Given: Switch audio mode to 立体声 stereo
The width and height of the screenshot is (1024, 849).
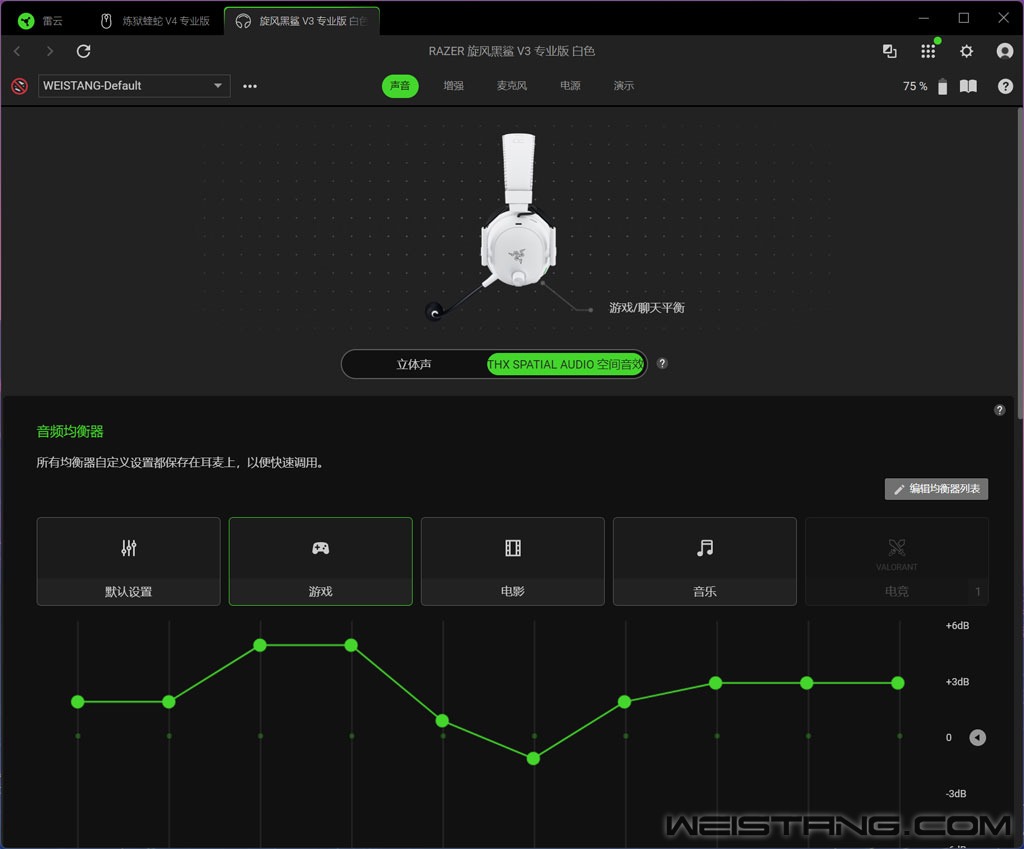Looking at the screenshot, I should click(x=414, y=364).
